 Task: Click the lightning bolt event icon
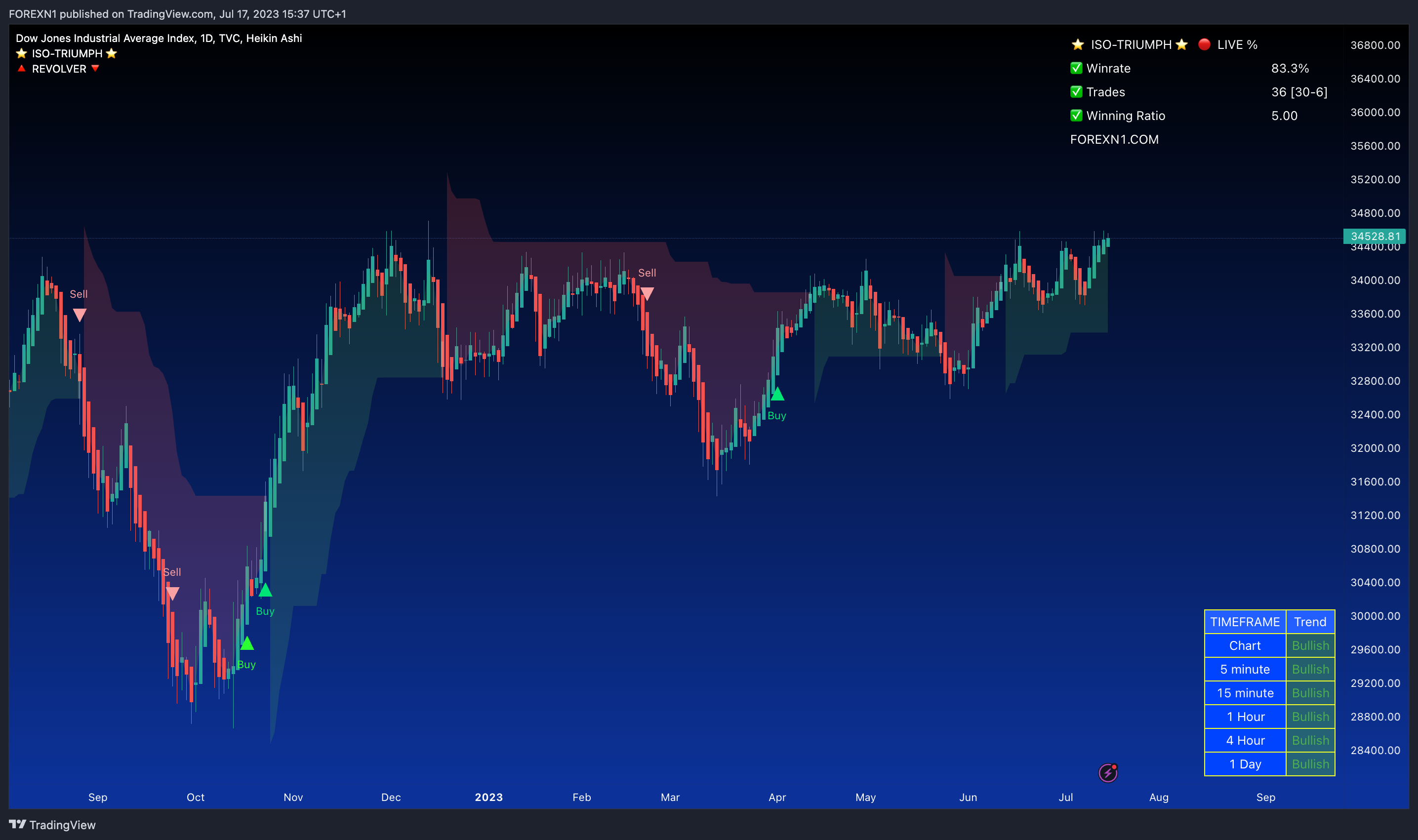[x=1108, y=773]
